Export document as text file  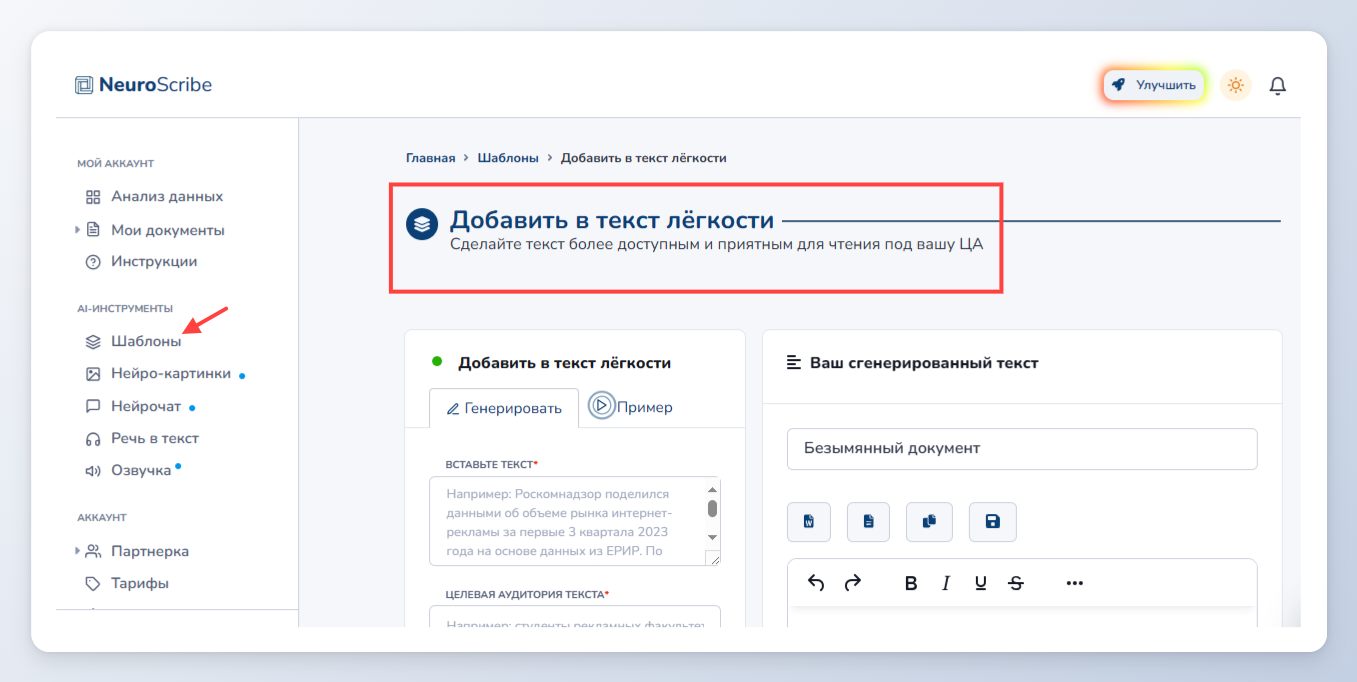868,522
